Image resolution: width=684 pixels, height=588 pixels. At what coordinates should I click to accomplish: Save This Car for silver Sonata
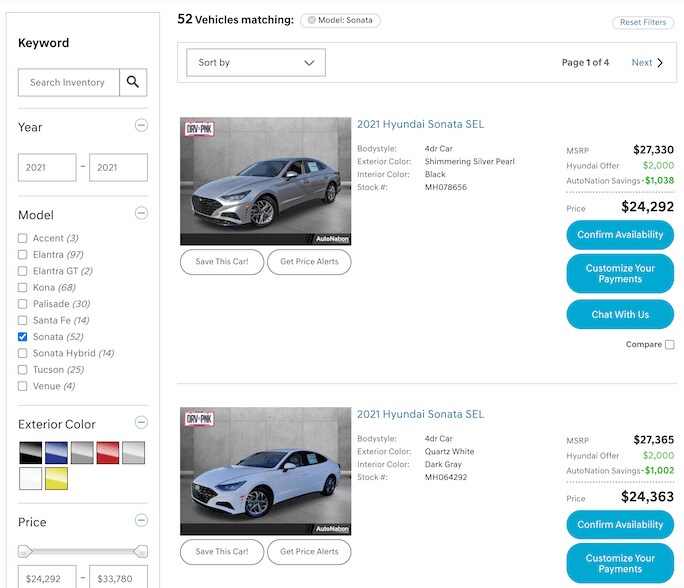[222, 262]
